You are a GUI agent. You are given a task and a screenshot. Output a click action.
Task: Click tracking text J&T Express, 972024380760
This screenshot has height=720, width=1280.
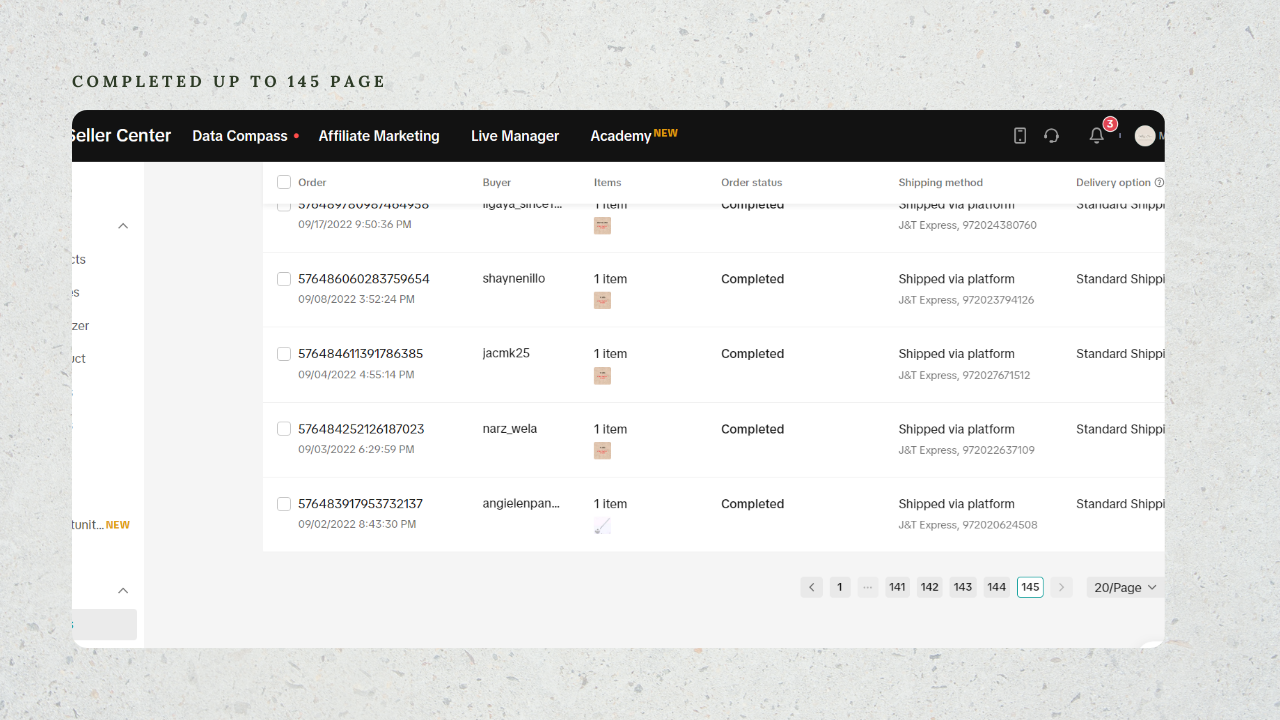tap(967, 225)
